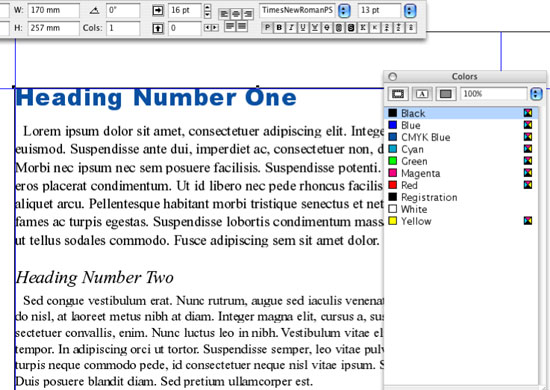Screen dimensions: 550x390
Task: Select the Black color entry
Action: click(461, 113)
